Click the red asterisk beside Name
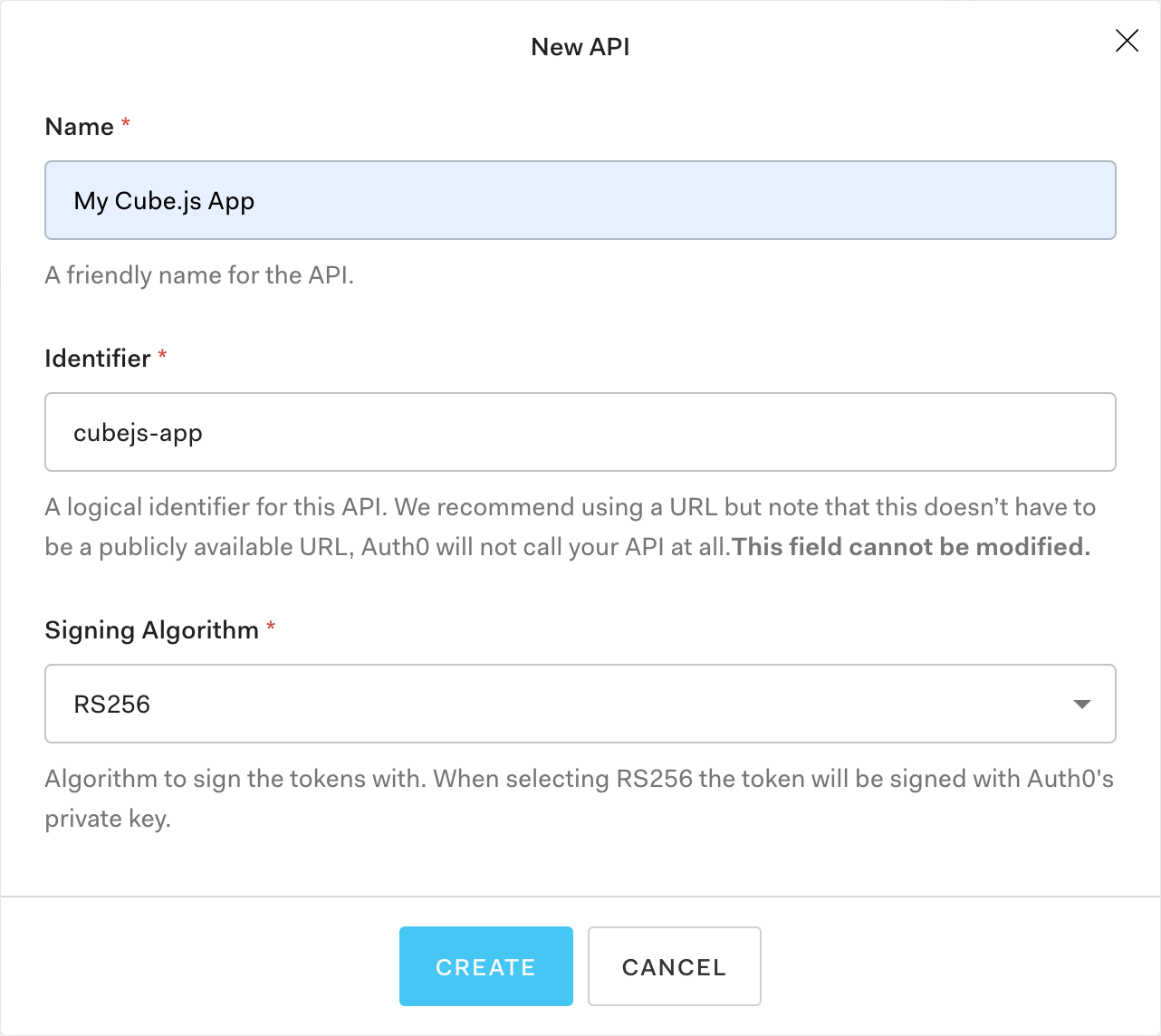1161x1036 pixels. click(126, 122)
